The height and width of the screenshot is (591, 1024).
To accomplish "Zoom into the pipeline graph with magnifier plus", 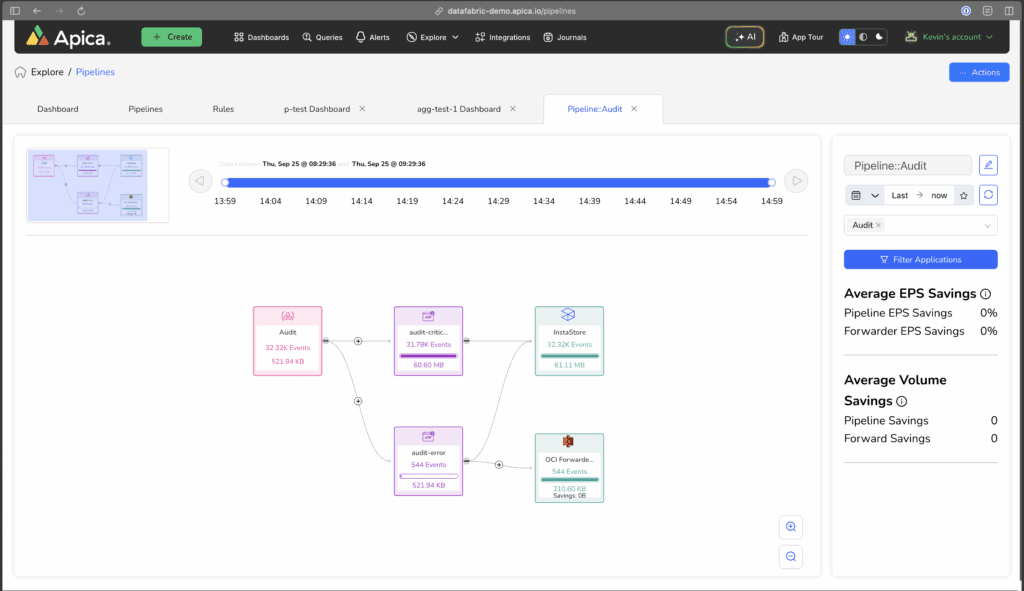I will coord(790,527).
